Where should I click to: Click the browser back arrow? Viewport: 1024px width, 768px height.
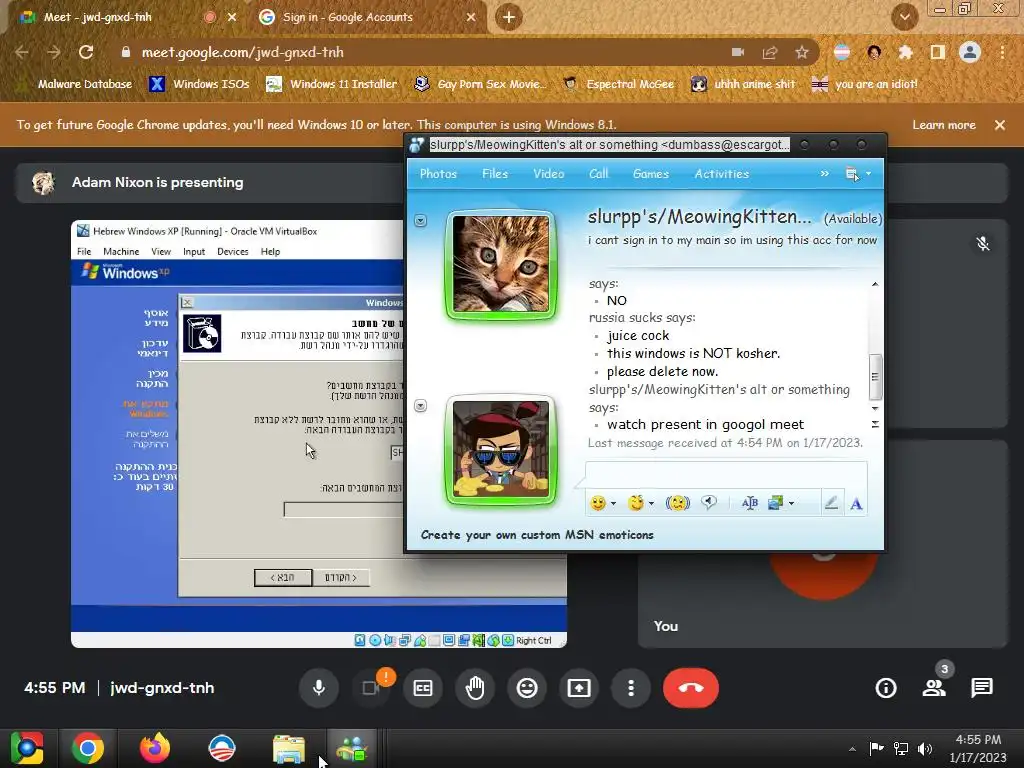tap(22, 52)
